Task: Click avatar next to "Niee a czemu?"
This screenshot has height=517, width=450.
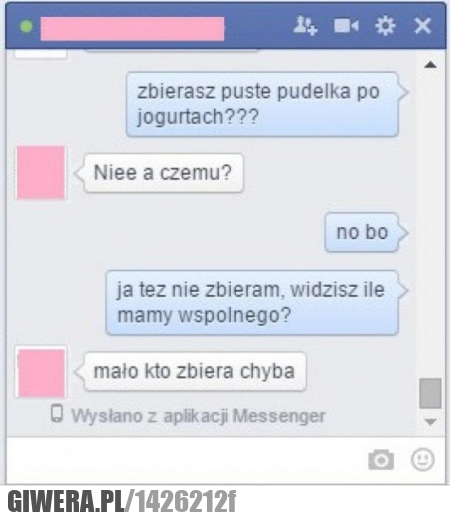Action: pos(41,172)
